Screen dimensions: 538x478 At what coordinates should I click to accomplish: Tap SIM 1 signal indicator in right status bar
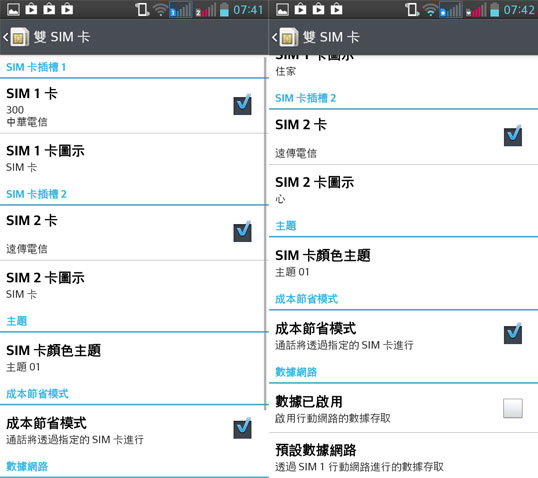click(x=451, y=10)
